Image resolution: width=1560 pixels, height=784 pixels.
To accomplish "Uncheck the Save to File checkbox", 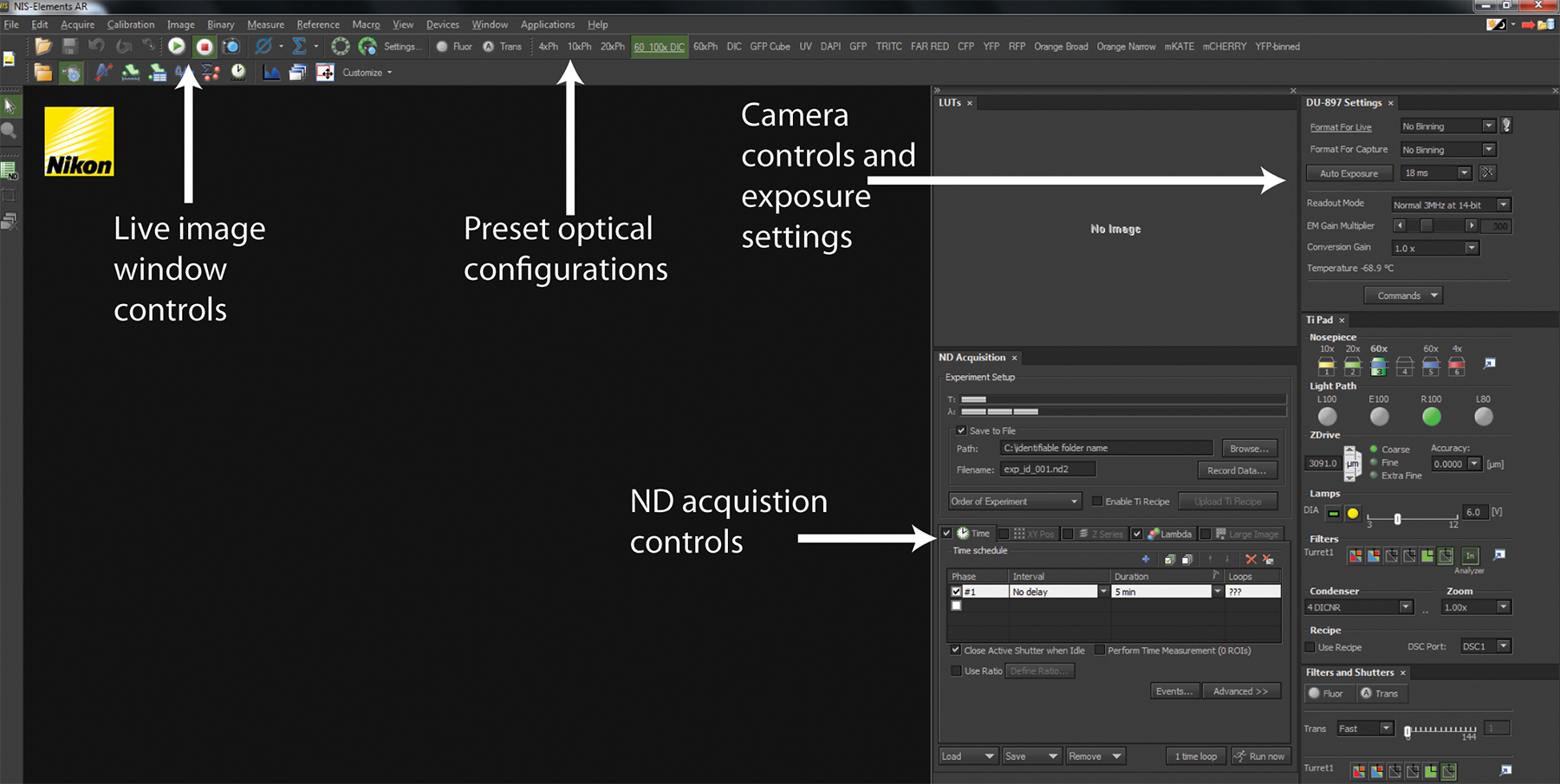I will tap(961, 431).
